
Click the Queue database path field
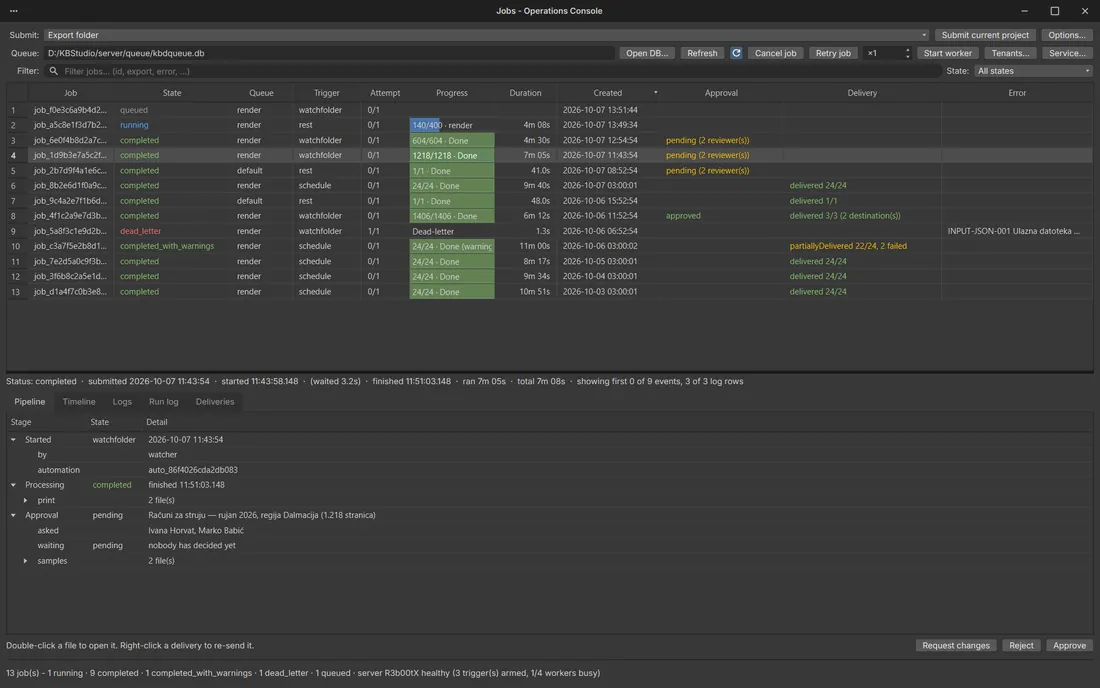[x=329, y=53]
